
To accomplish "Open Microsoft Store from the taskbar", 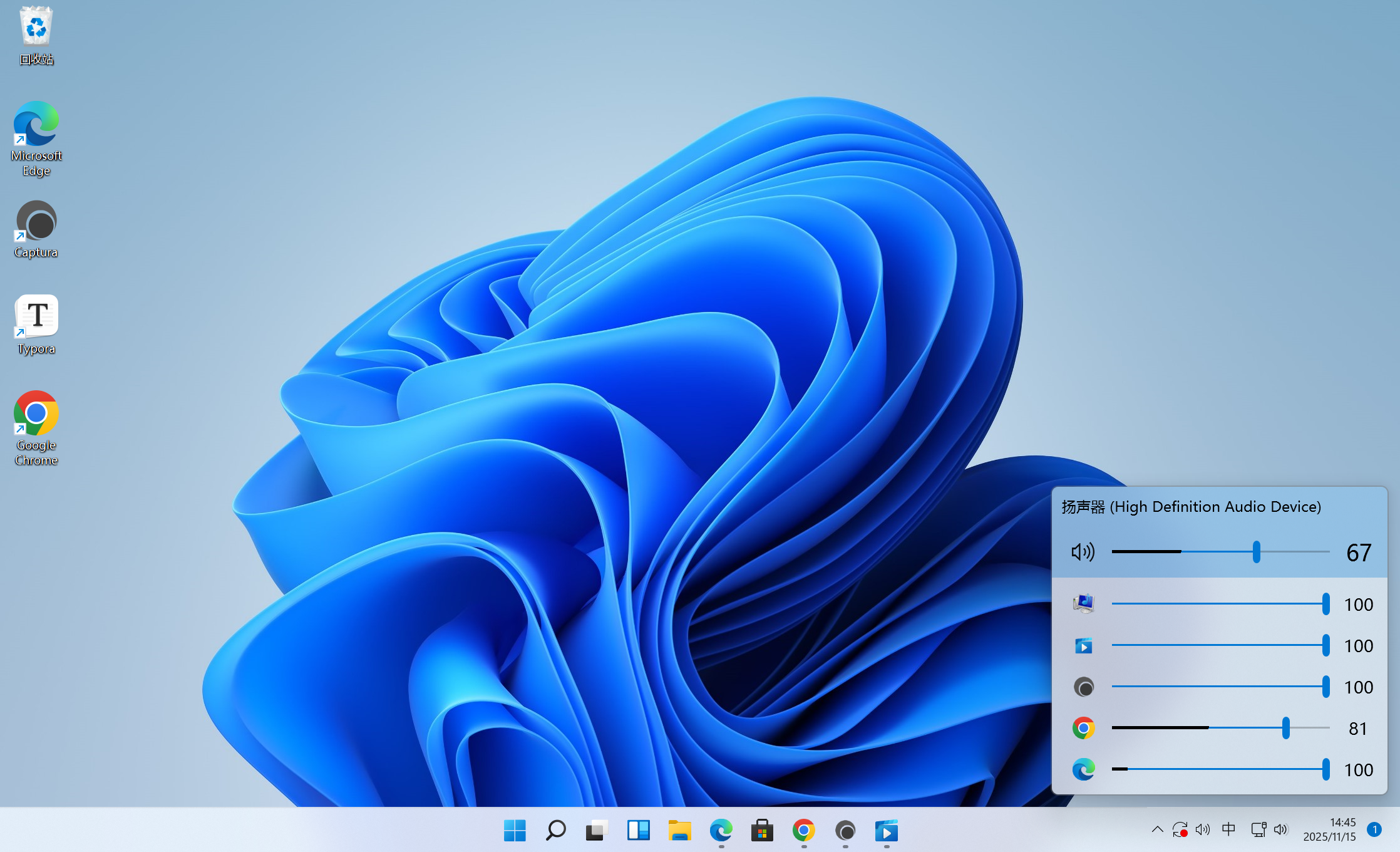I will (x=762, y=831).
